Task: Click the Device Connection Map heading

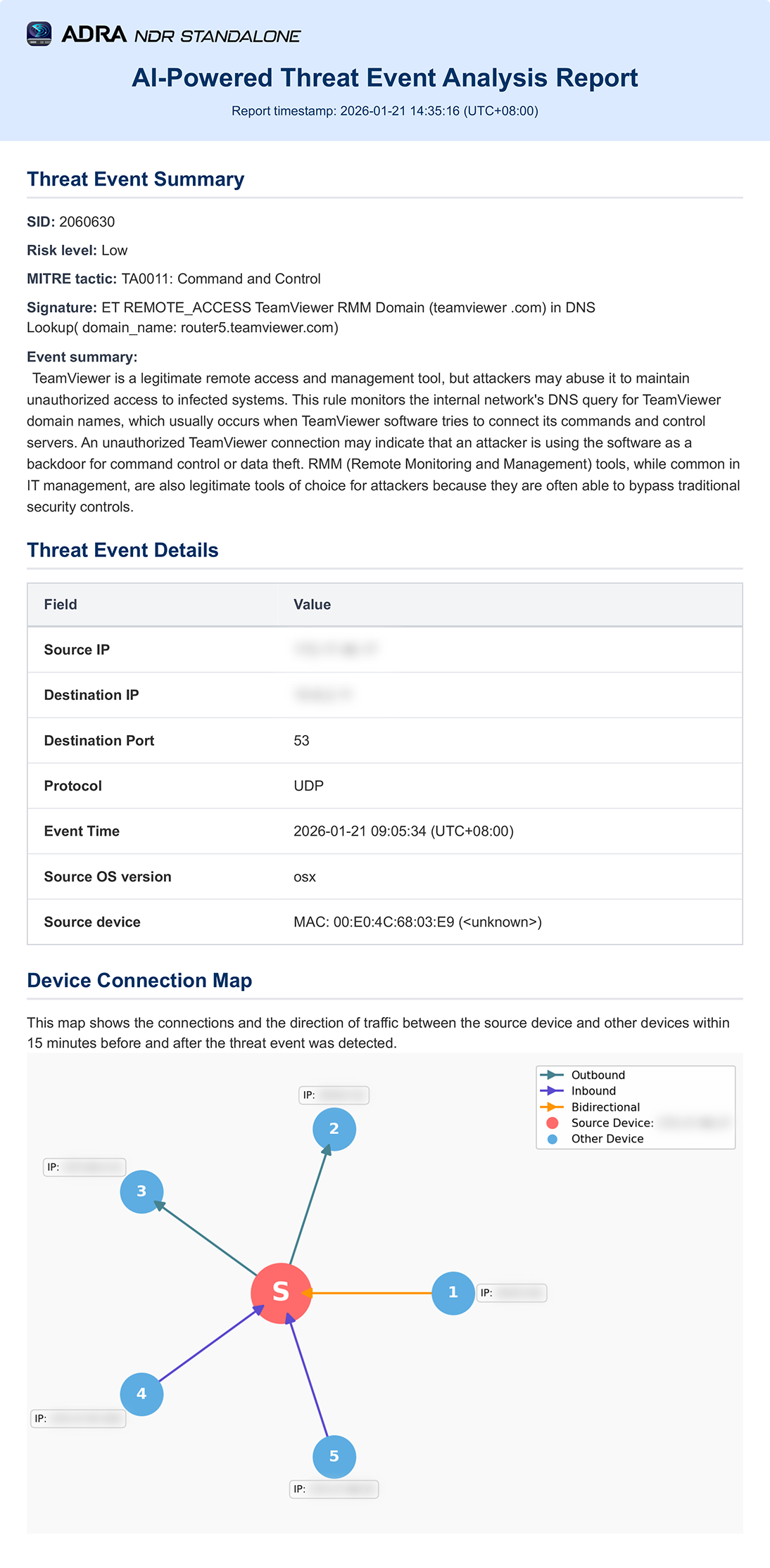Action: pyautogui.click(x=139, y=981)
